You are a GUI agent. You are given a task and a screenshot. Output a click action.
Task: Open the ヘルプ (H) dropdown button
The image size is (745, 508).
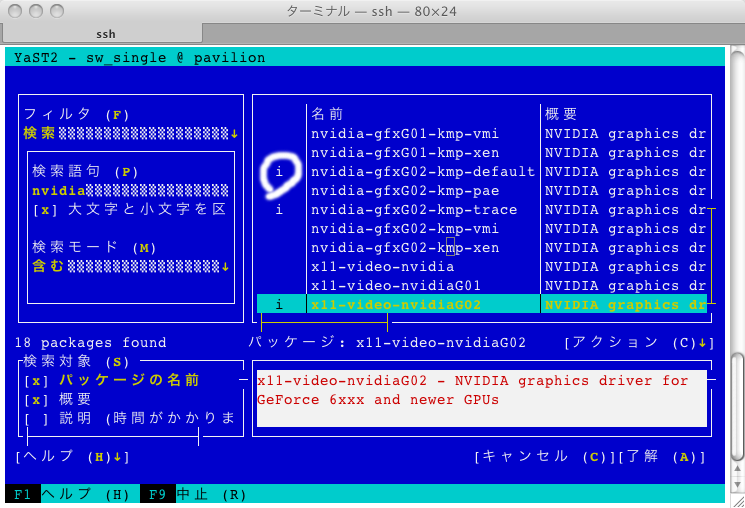[72, 456]
